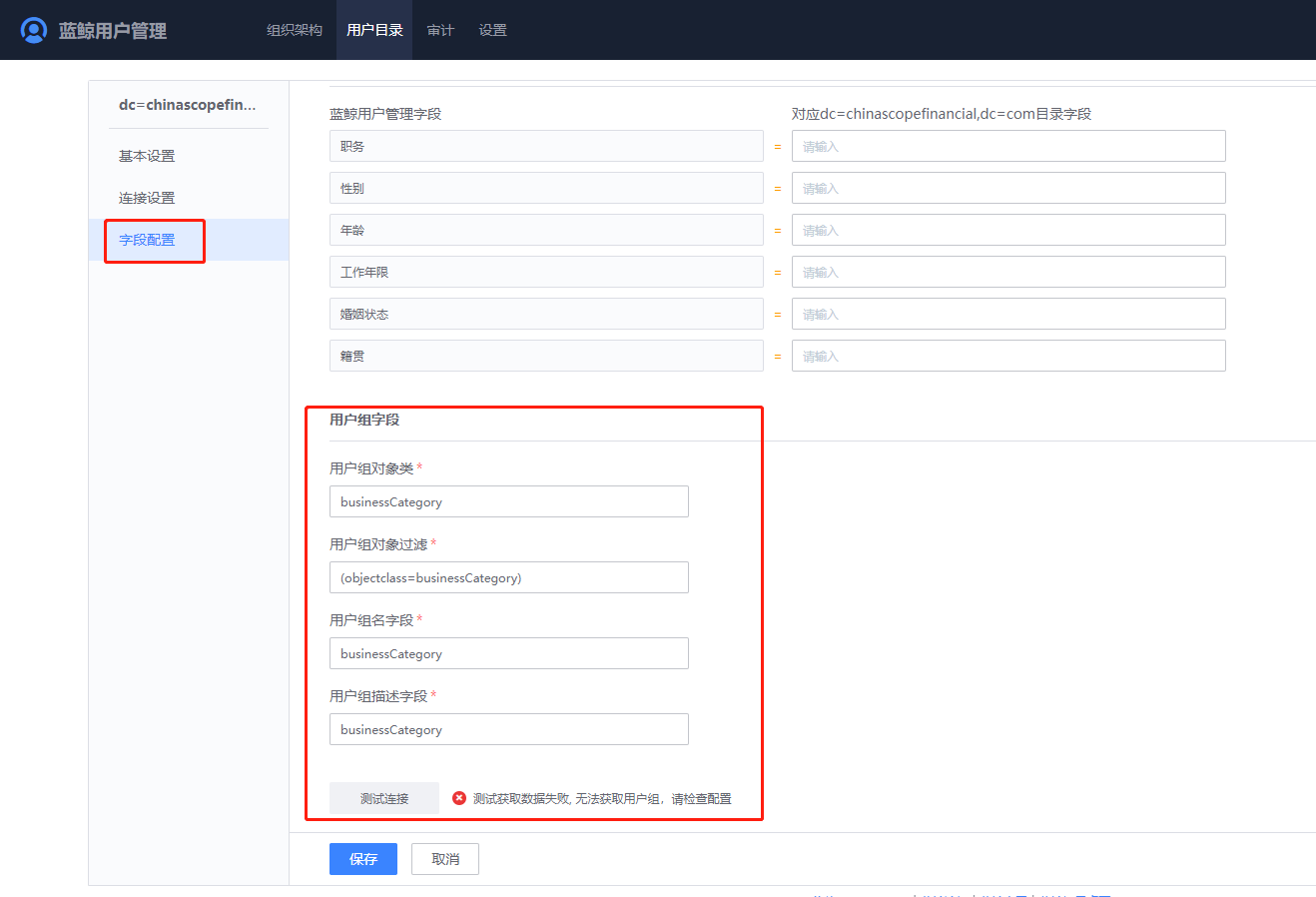Click the 用户组描述字段 input box
The image size is (1316, 897).
click(508, 729)
